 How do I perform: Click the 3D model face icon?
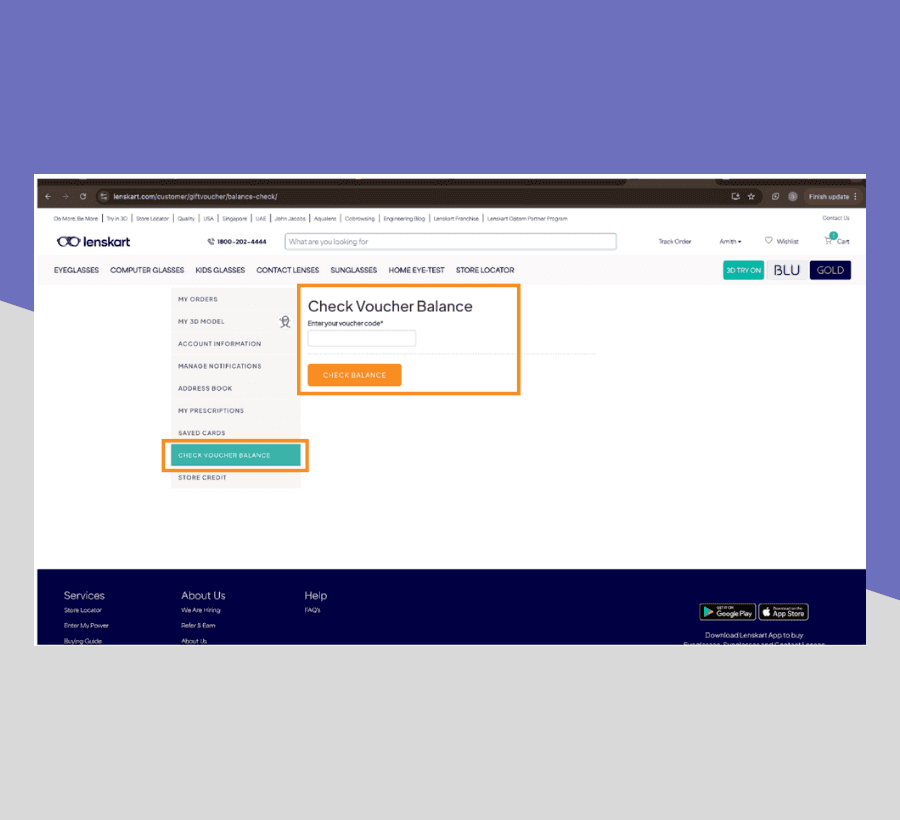point(285,321)
